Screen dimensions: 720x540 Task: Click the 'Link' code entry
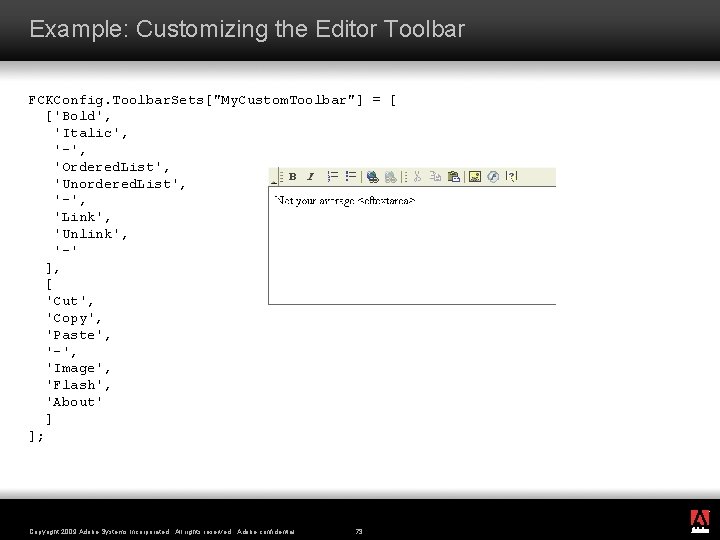coord(82,217)
